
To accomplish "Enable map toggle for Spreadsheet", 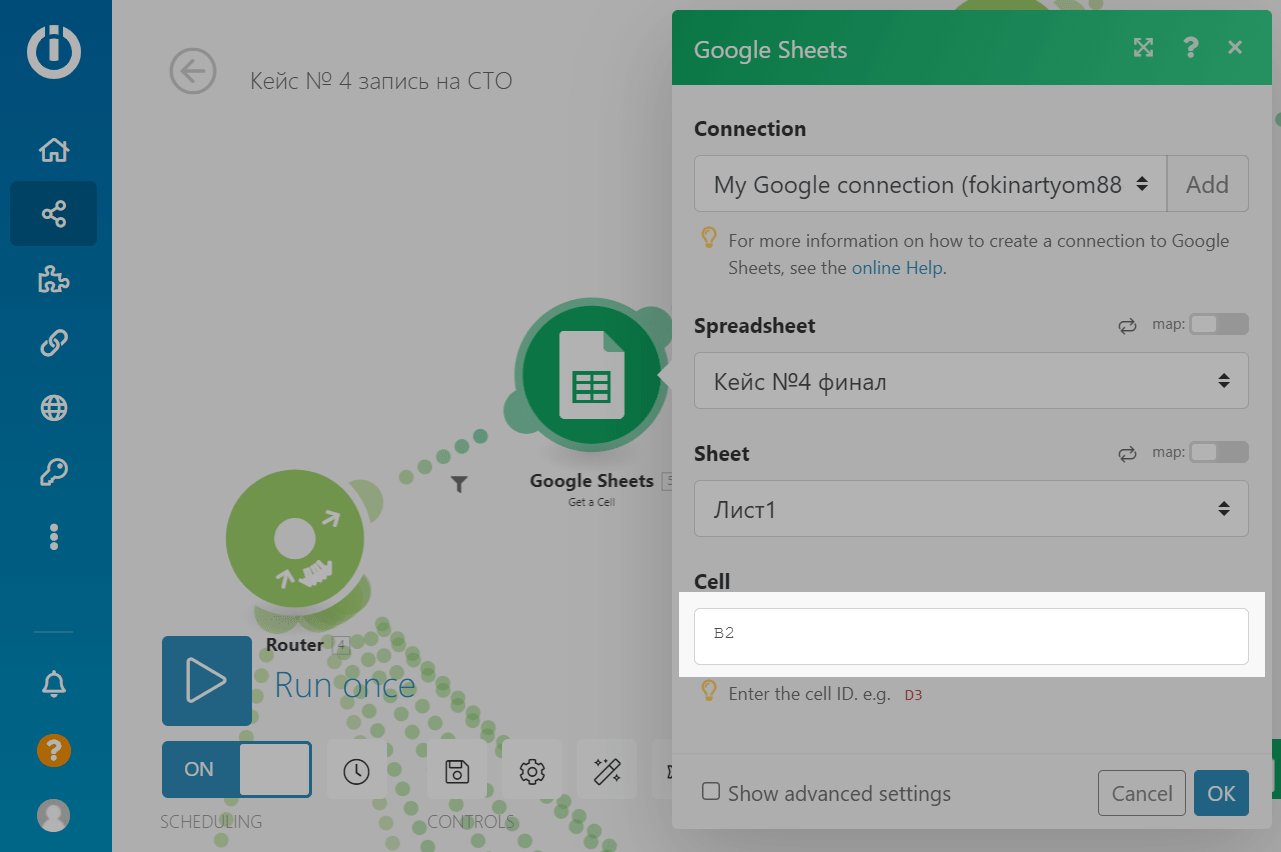I will tap(1218, 325).
